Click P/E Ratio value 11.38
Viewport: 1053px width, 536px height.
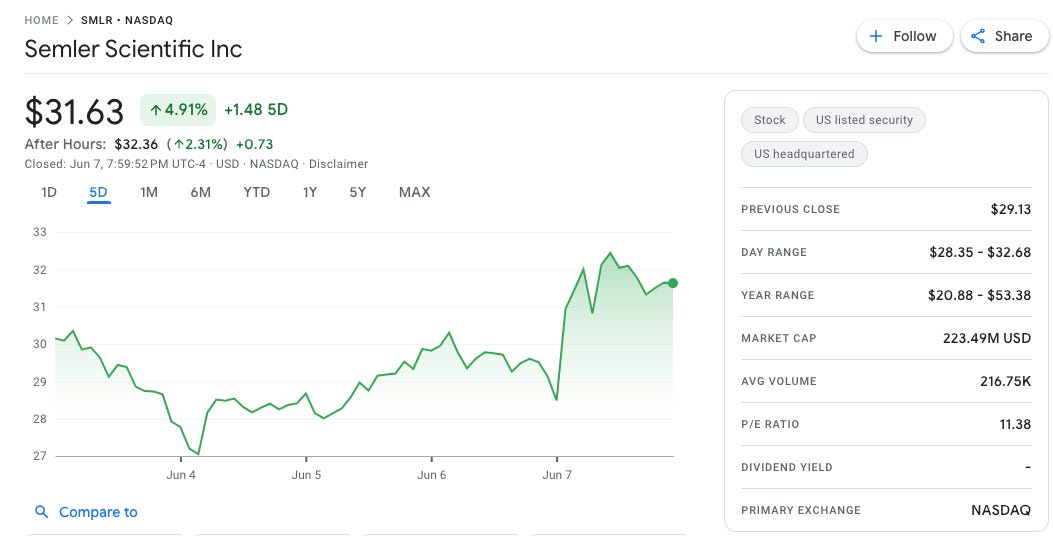point(1015,424)
